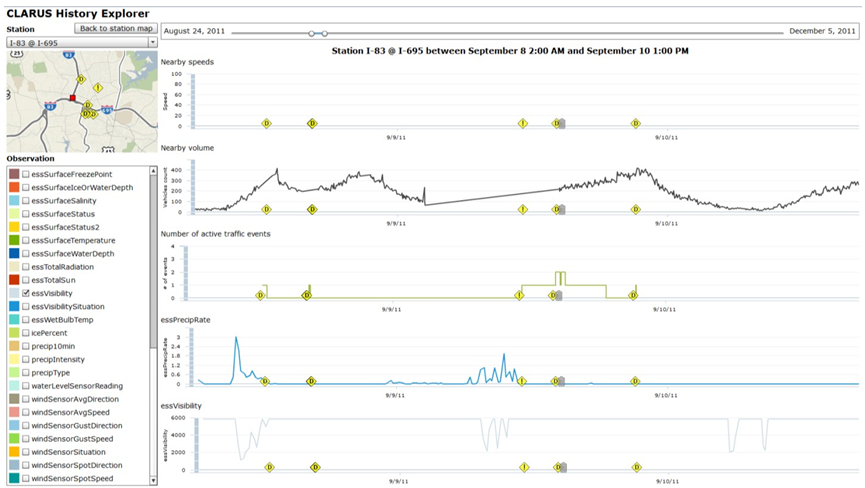The image size is (865, 488).
Task: Tick the windSensorAvgSpeed checkbox
Action: click(26, 412)
